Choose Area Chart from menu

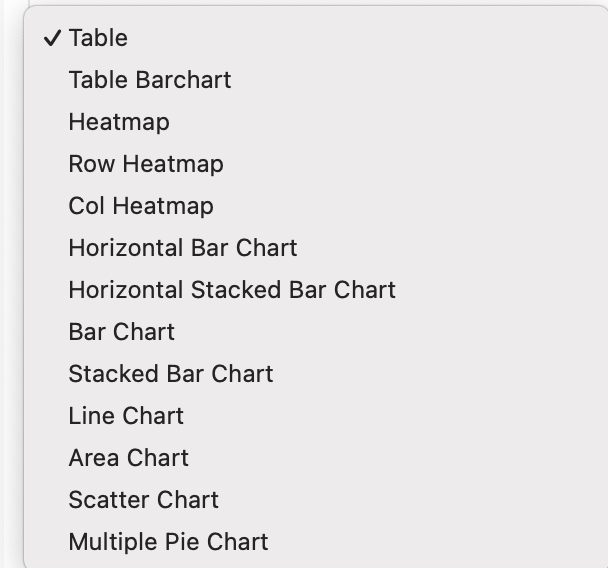point(128,458)
